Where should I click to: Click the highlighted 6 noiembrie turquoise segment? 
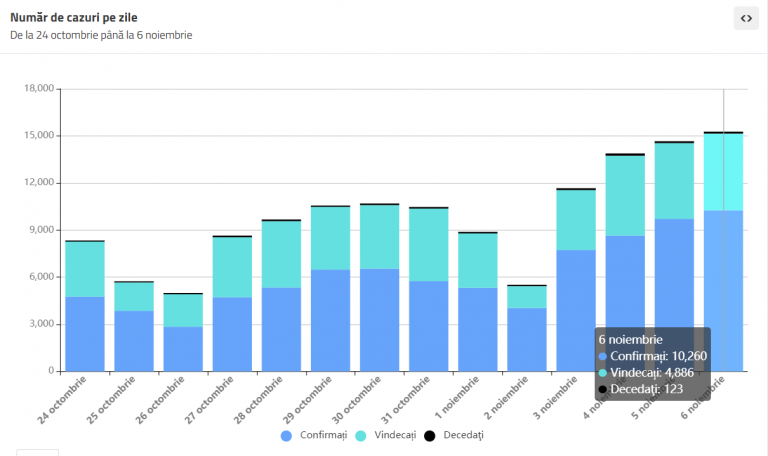[723, 172]
